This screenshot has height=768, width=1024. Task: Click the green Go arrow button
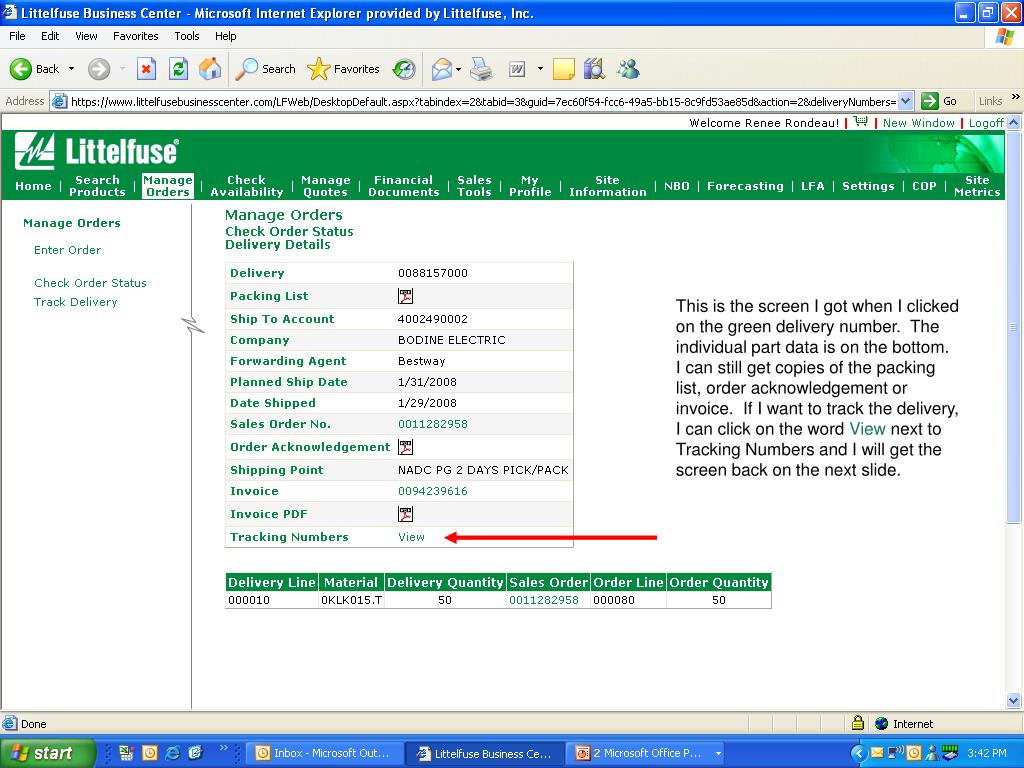coord(929,101)
